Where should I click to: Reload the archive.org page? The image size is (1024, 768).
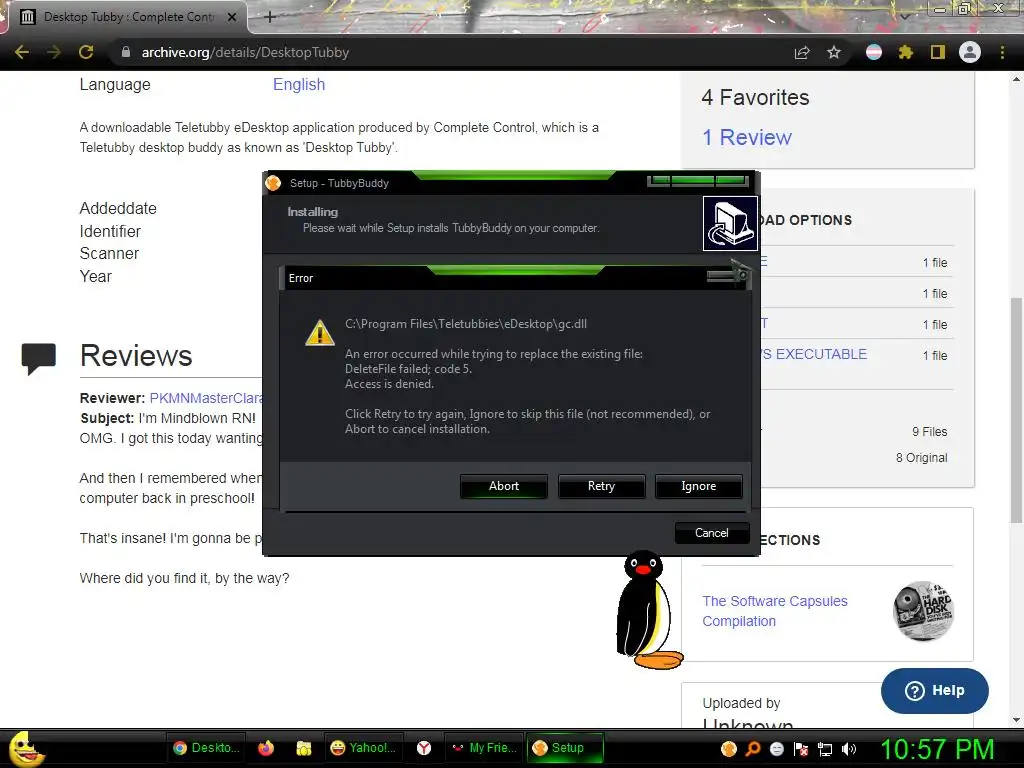[86, 52]
